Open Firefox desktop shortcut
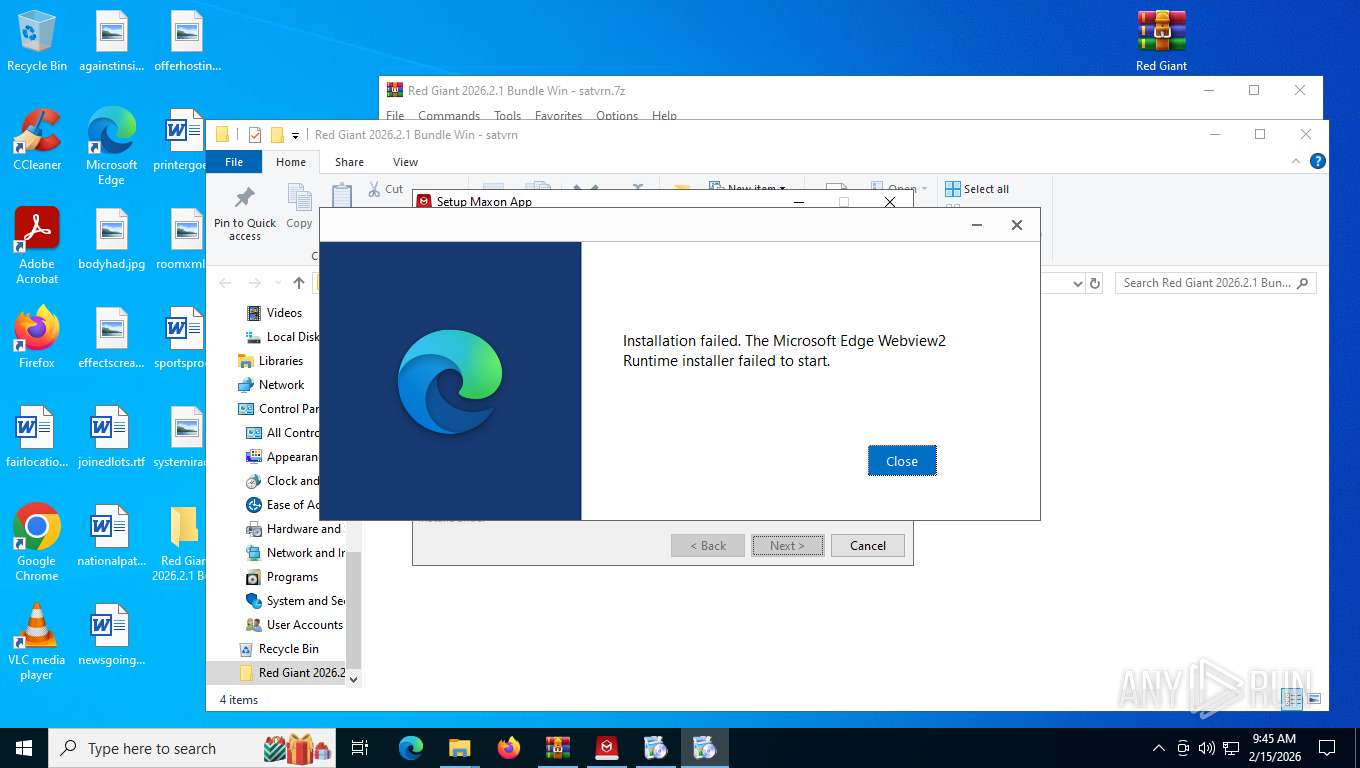Viewport: 1360px width, 768px height. click(x=37, y=337)
